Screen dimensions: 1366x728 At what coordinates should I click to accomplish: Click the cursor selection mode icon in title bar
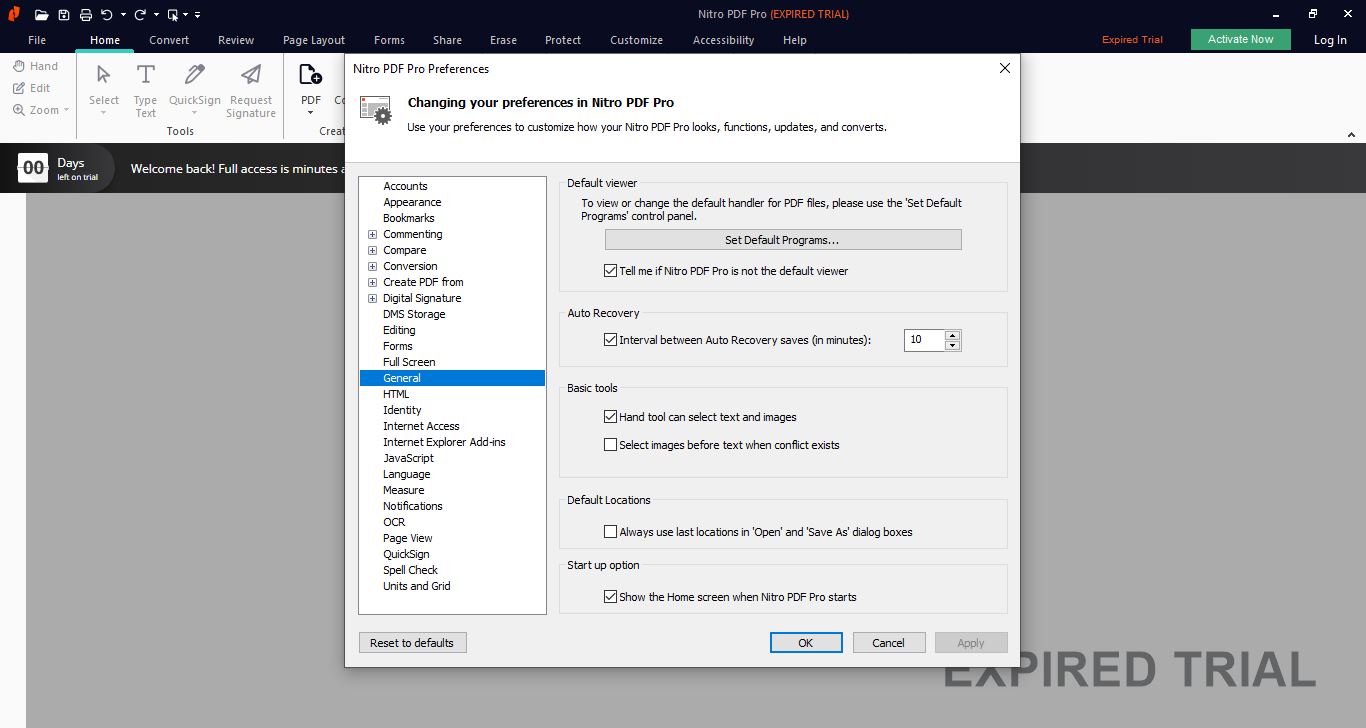coord(173,14)
